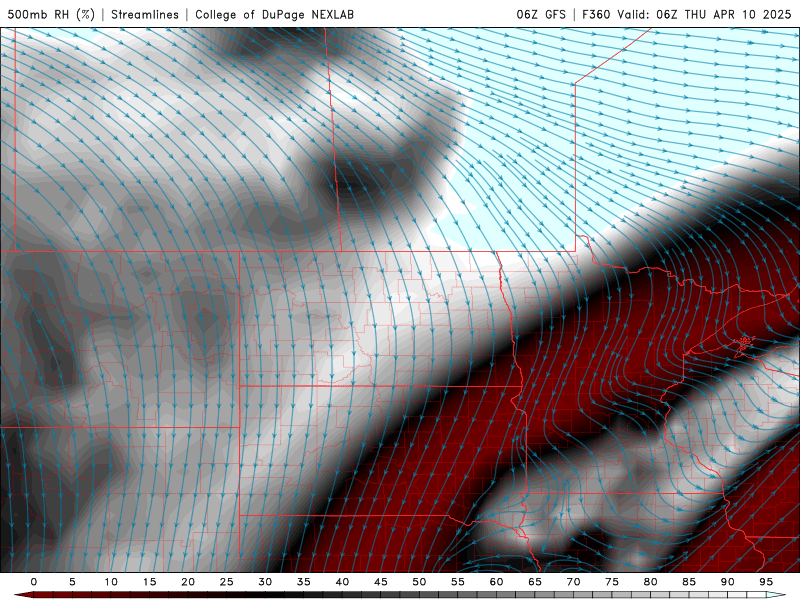Click the "45" colorbar label
The image size is (800, 600).
(x=381, y=582)
